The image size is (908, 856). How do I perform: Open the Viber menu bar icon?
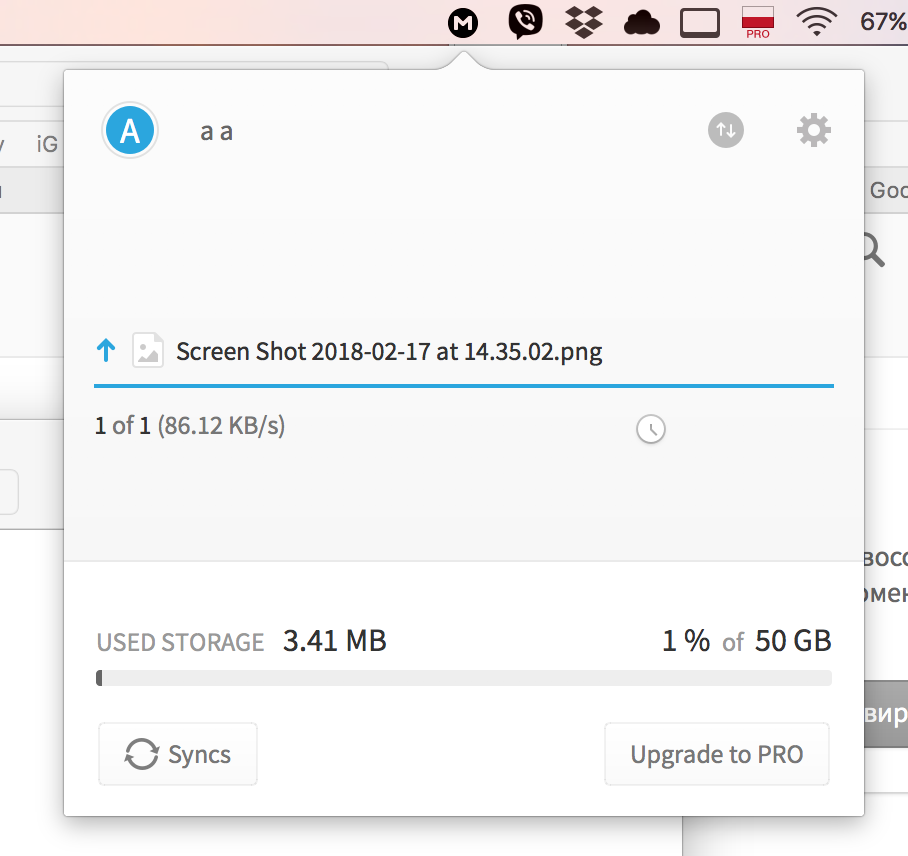pyautogui.click(x=524, y=21)
